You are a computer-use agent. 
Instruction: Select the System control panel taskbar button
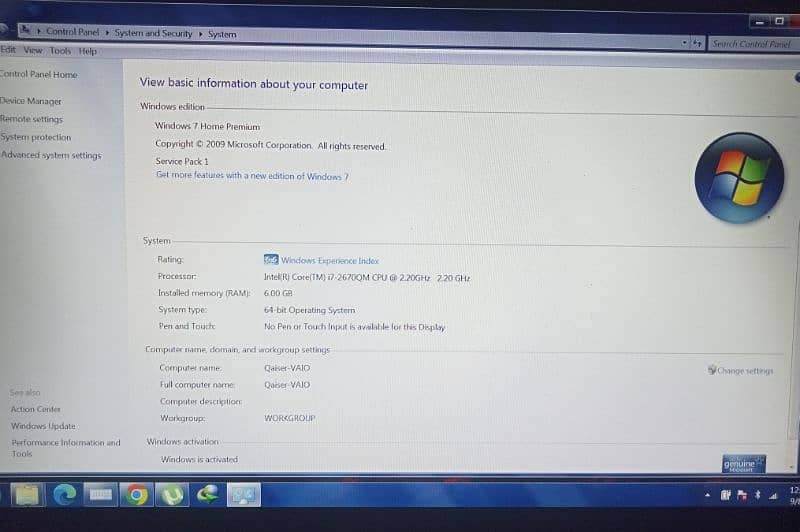point(243,495)
